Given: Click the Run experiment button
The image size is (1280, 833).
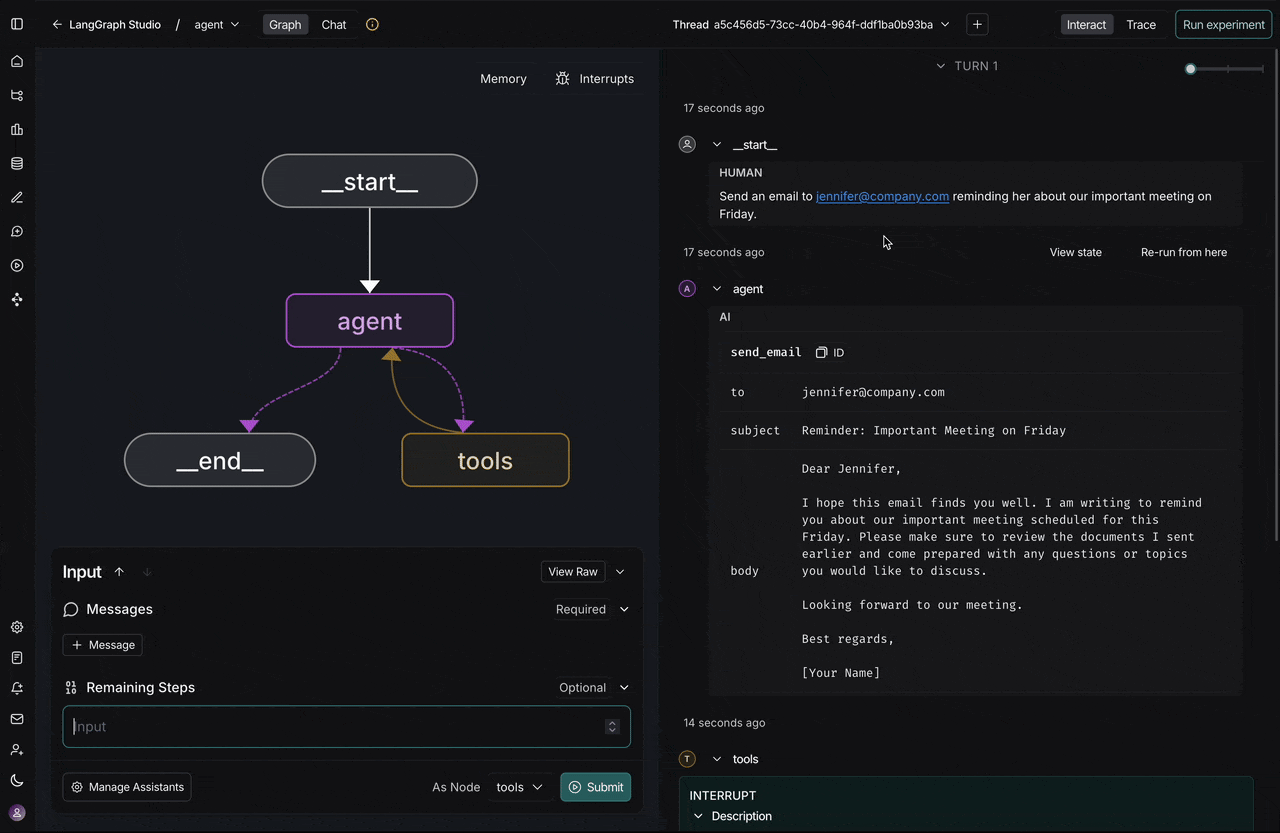Looking at the screenshot, I should 1222,24.
